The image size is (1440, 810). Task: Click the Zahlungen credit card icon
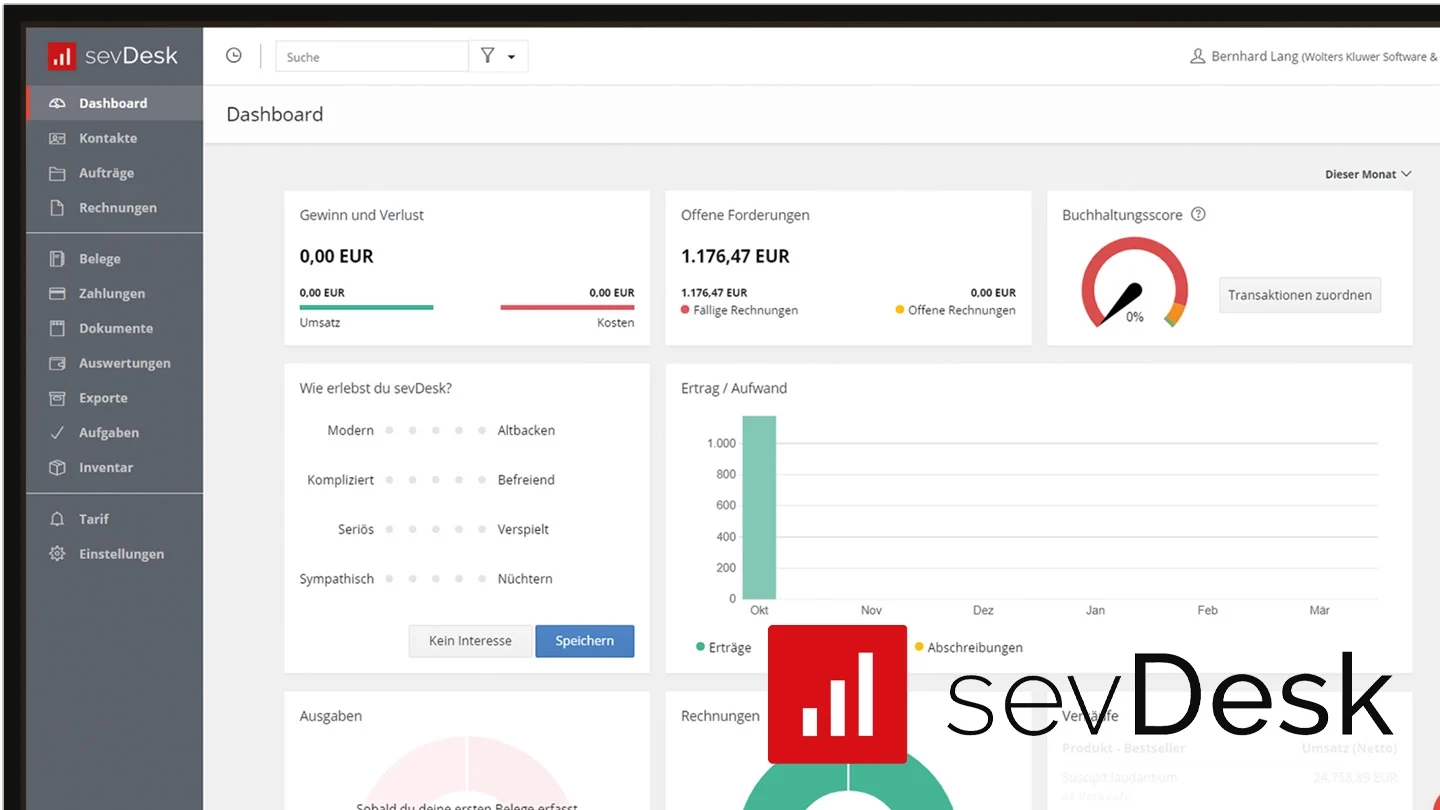point(57,294)
